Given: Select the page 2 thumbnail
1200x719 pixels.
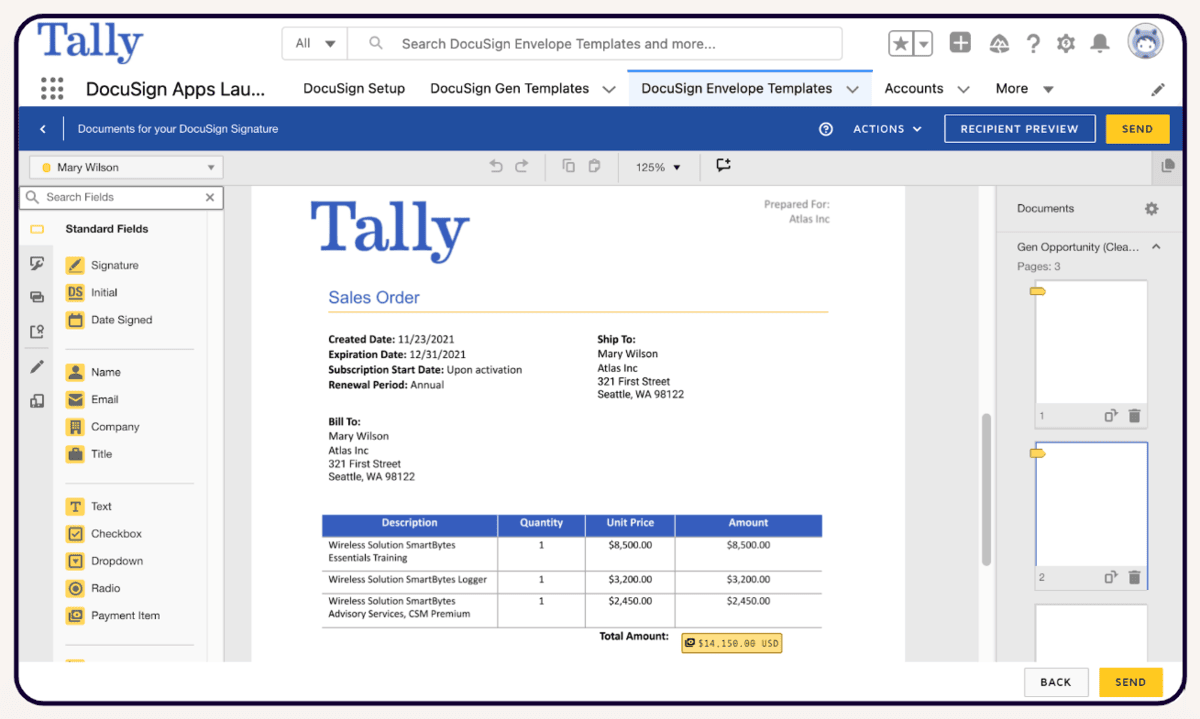Looking at the screenshot, I should (x=1090, y=505).
